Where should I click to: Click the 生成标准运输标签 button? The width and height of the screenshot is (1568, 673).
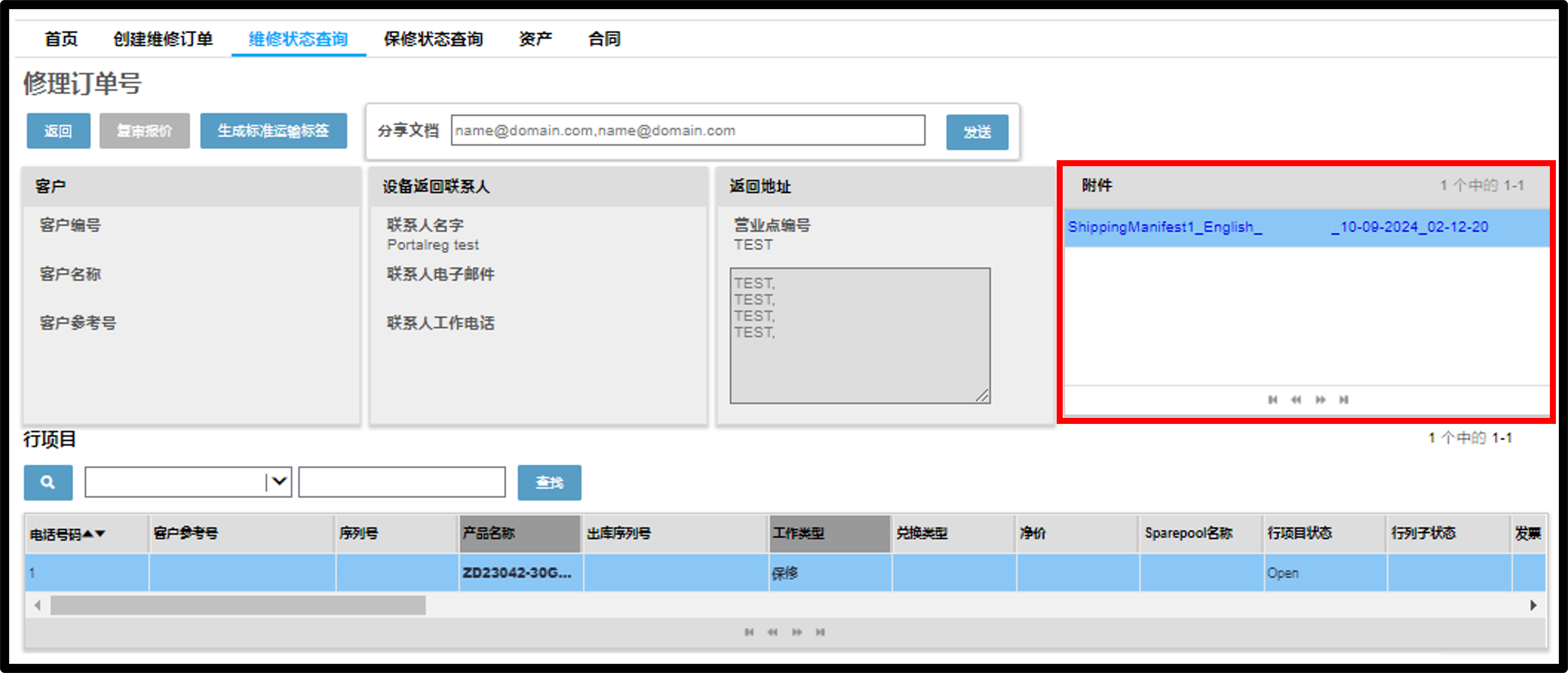273,130
